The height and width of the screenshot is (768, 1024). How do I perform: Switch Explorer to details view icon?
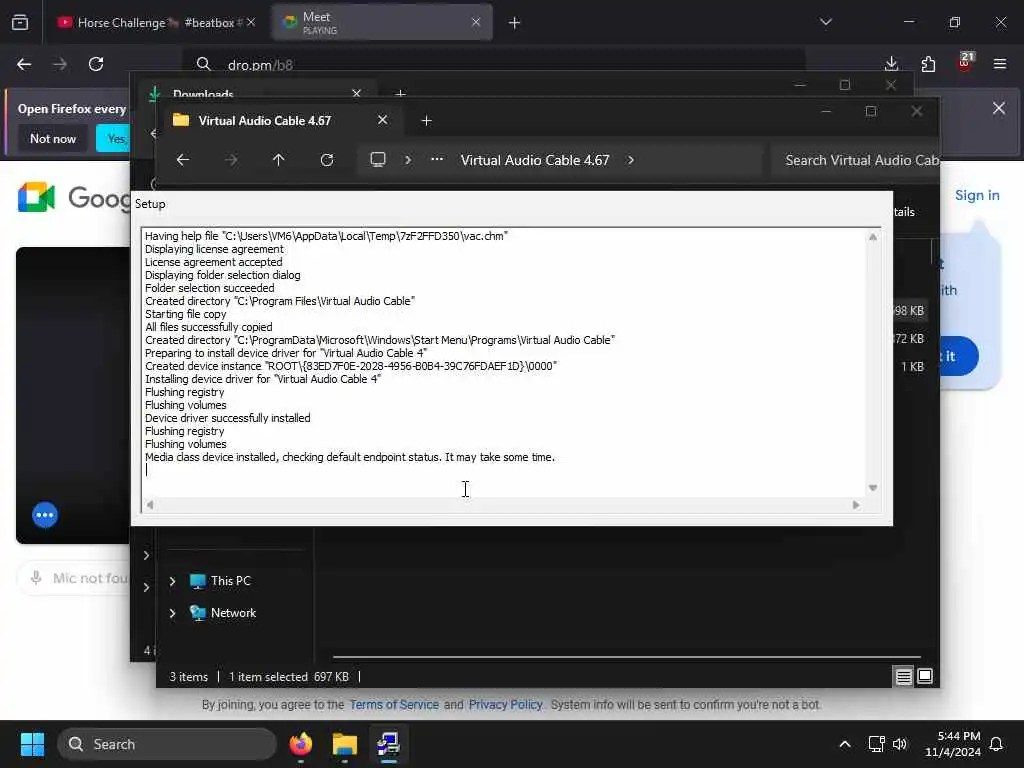click(904, 677)
